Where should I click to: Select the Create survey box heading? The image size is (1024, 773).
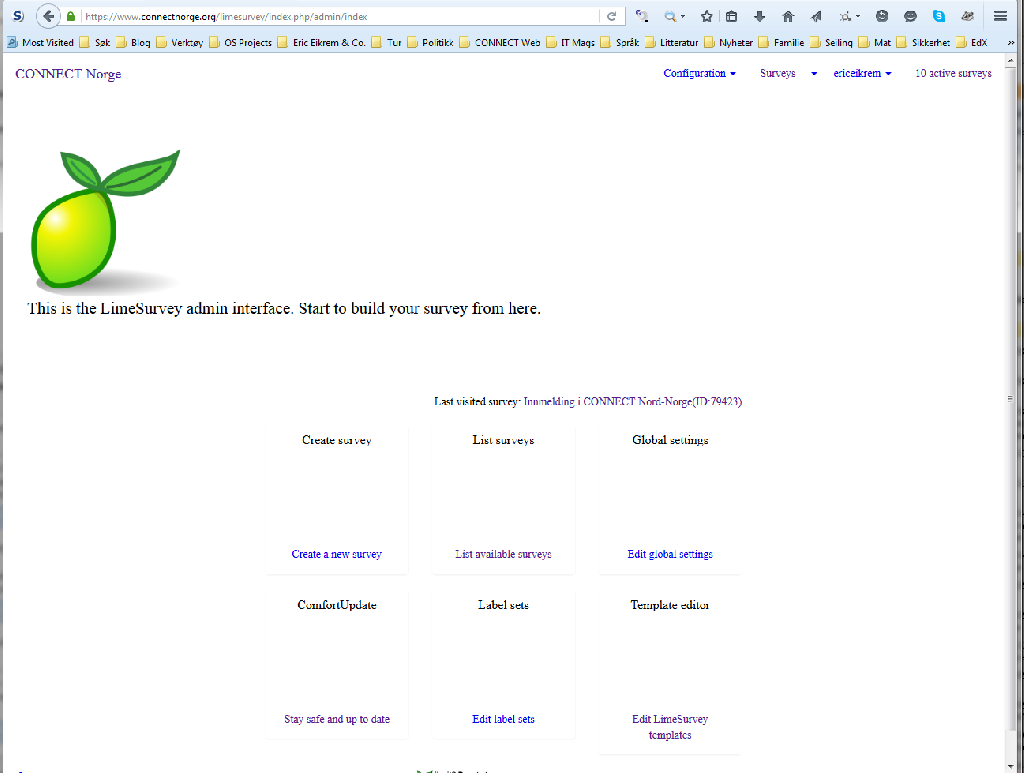point(336,440)
